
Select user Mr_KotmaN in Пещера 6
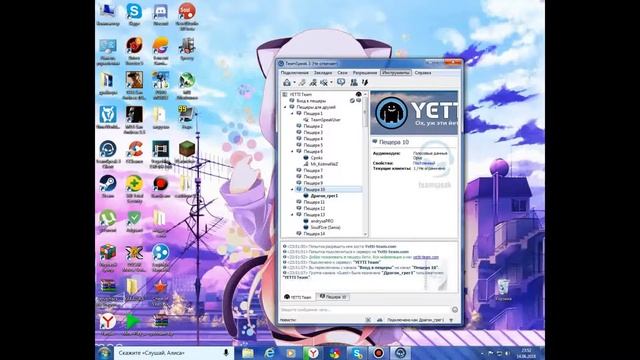pos(324,164)
